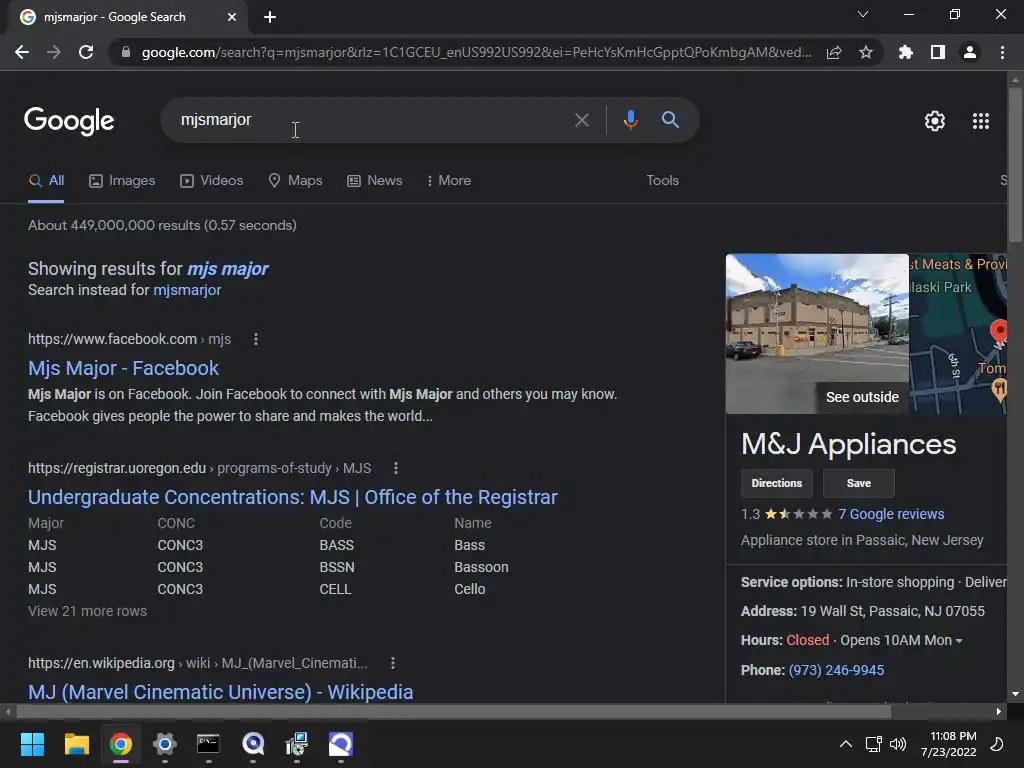1024x768 pixels.
Task: Open search Tools options
Action: point(662,181)
